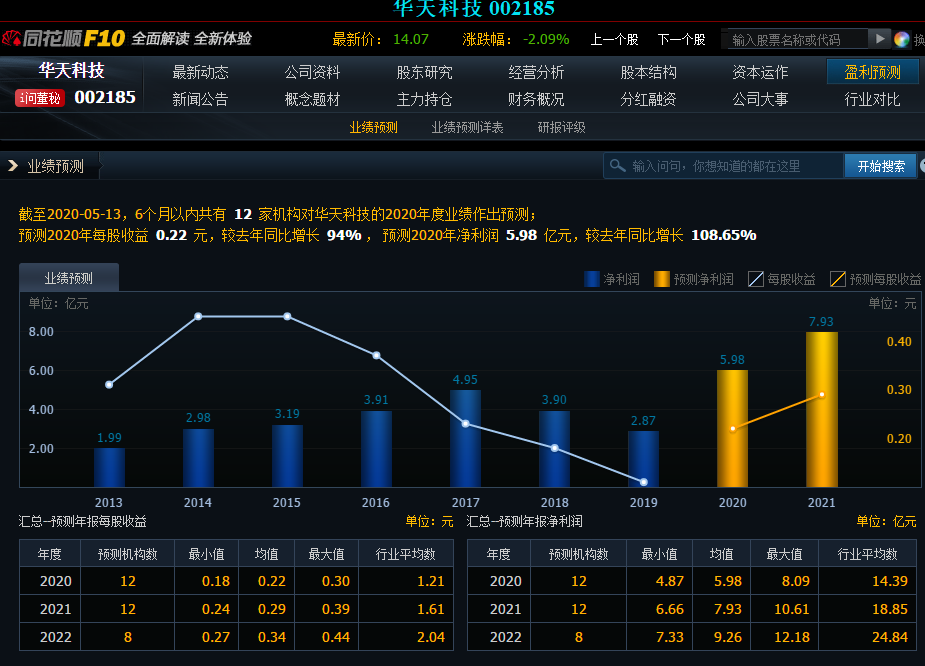Switch to the 业绩预测详表 sub-tab
This screenshot has height=666, width=925.
[467, 127]
